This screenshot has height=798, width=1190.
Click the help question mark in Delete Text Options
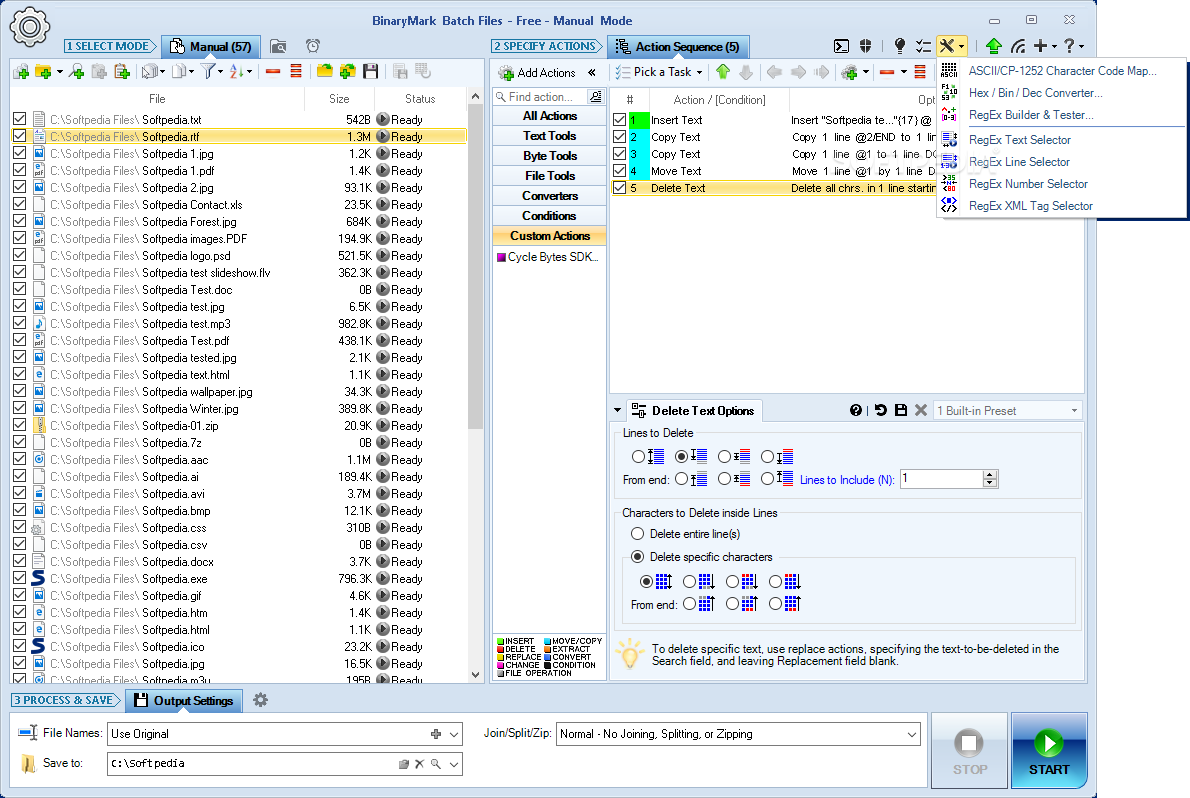click(x=856, y=410)
